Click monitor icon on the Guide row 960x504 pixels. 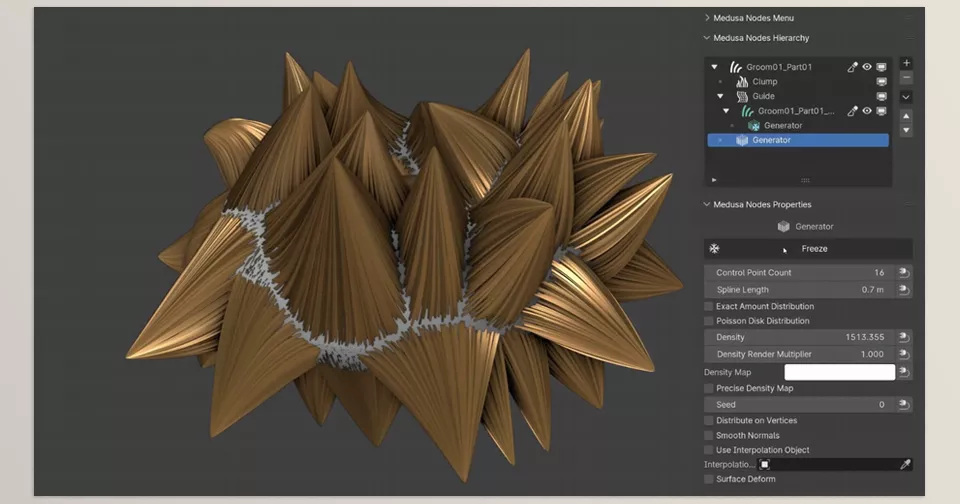coord(882,97)
